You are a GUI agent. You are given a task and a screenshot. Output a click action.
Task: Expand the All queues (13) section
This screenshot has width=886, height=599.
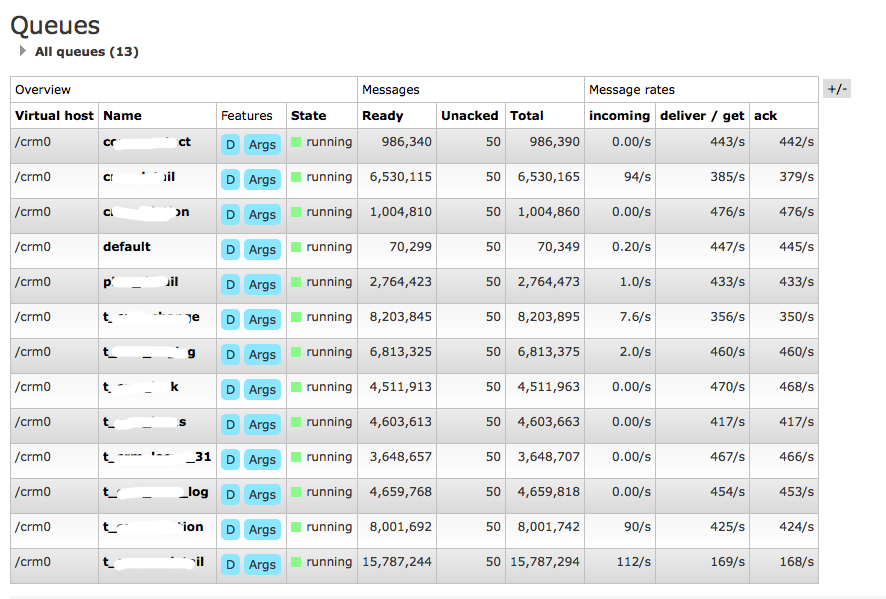point(79,51)
